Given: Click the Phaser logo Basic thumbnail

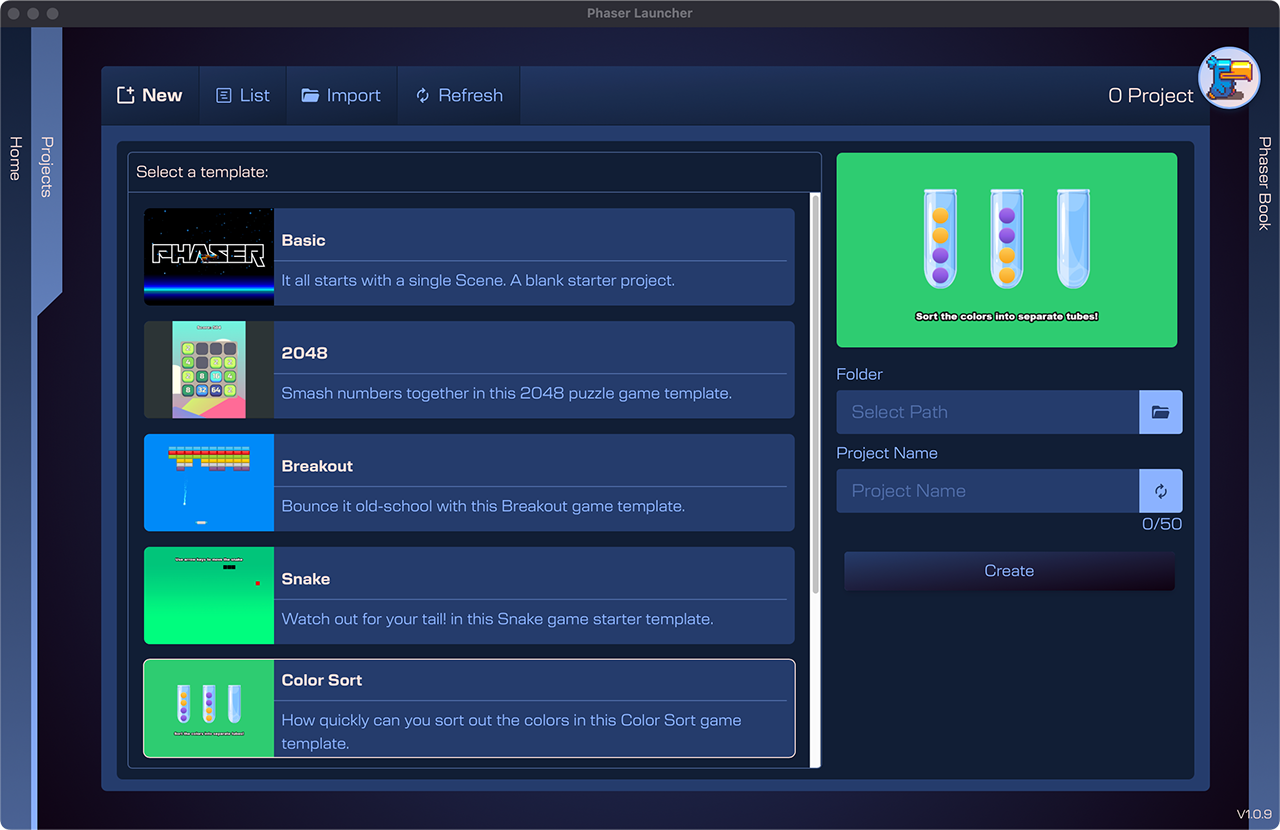Looking at the screenshot, I should point(209,257).
